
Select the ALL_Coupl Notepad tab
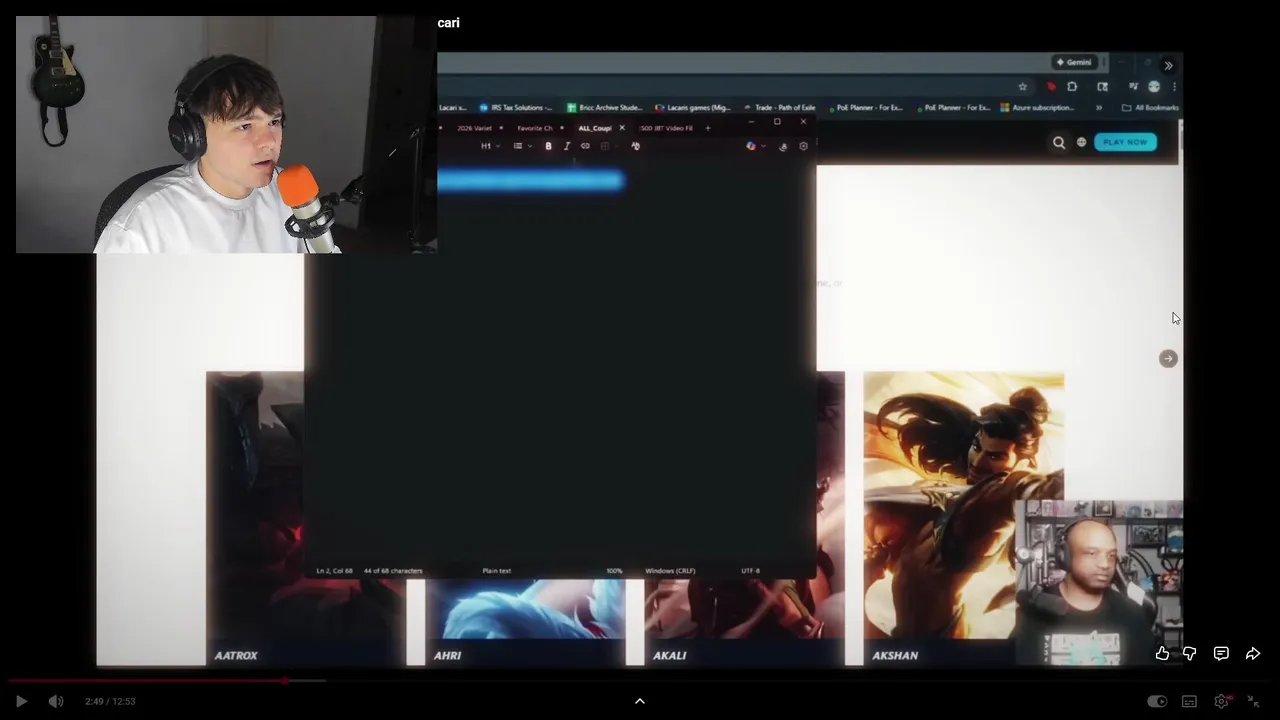(x=595, y=128)
